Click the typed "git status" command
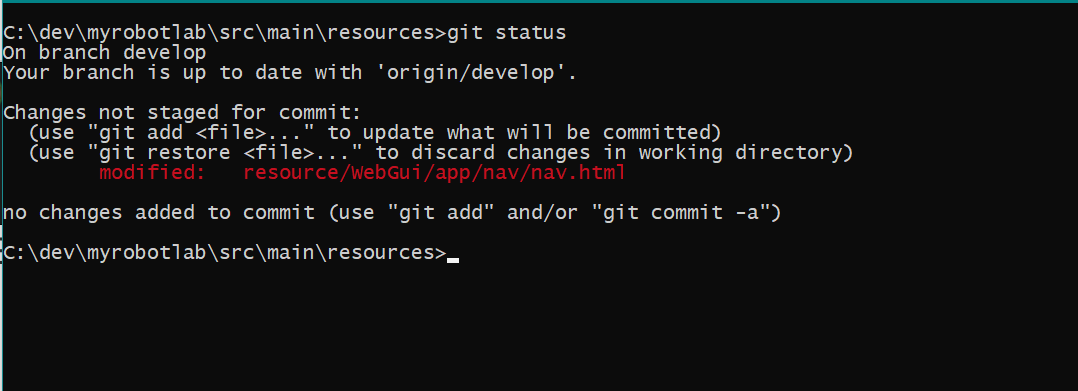The image size is (1078, 391). click(x=507, y=32)
